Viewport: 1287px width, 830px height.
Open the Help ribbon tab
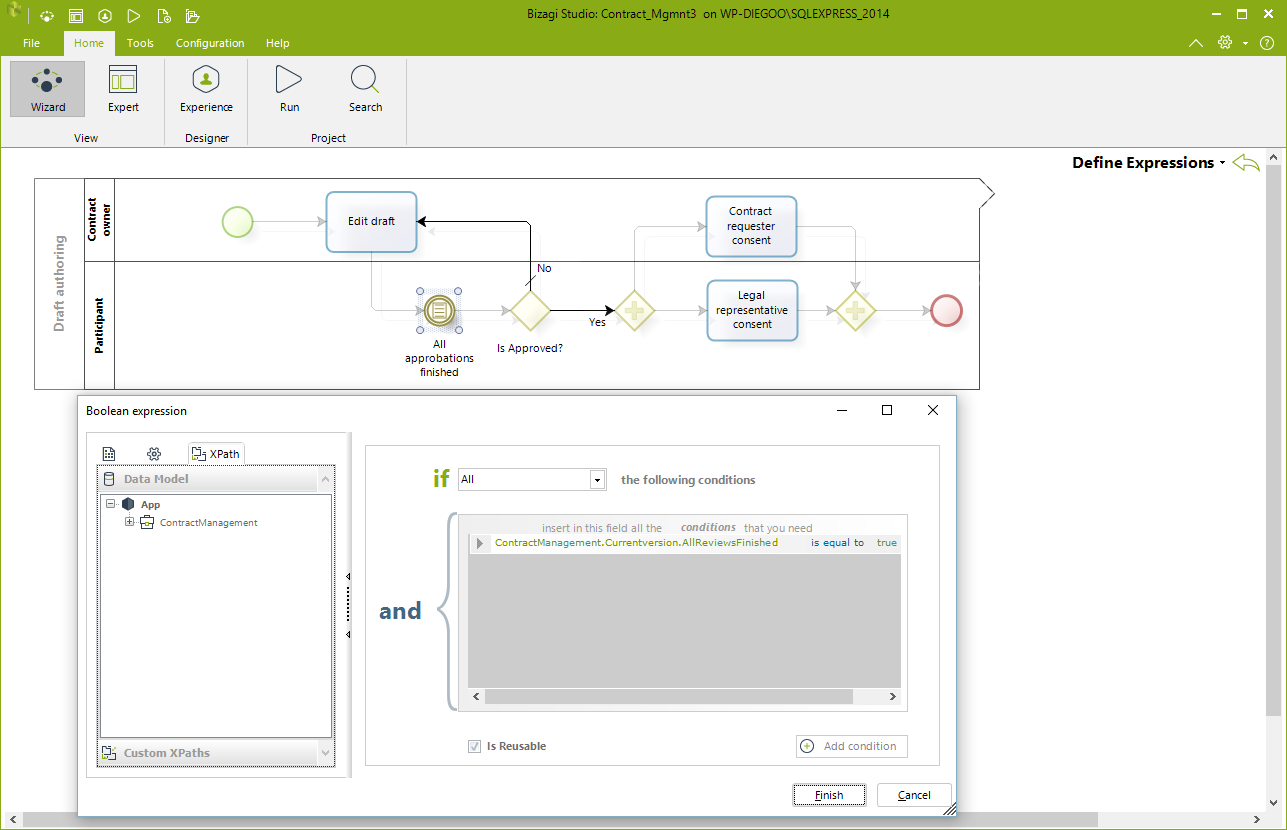278,43
